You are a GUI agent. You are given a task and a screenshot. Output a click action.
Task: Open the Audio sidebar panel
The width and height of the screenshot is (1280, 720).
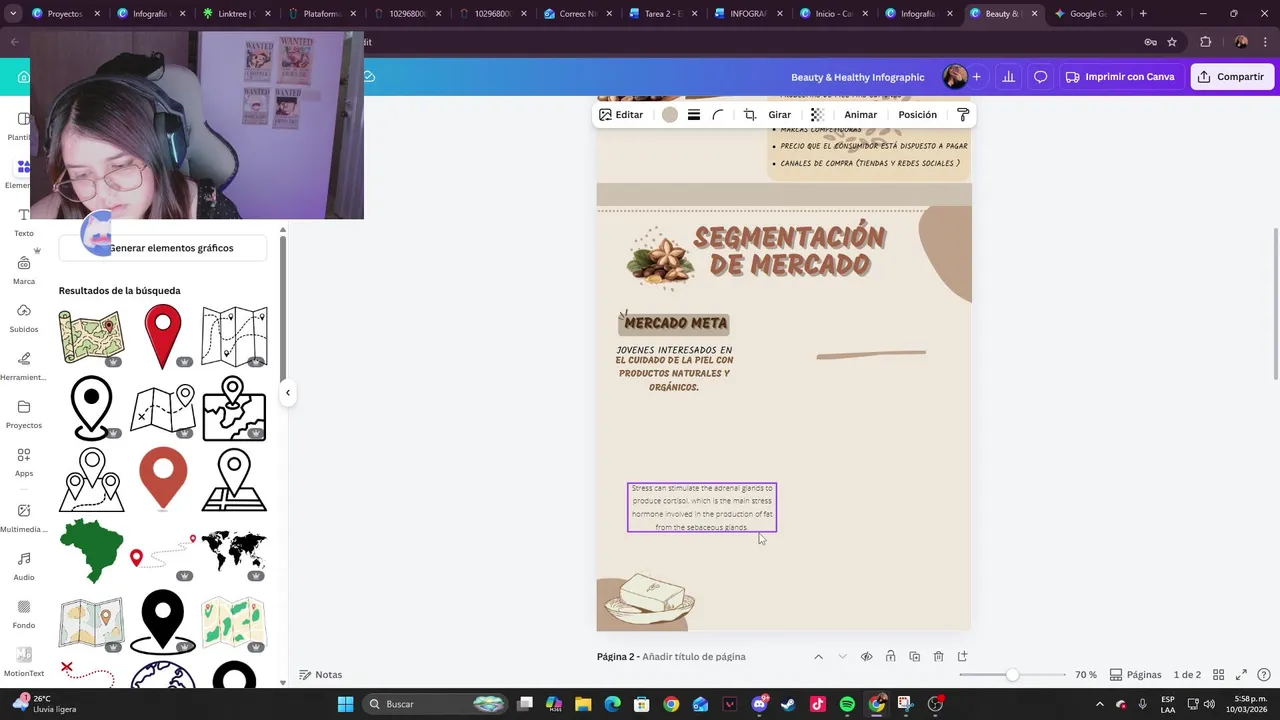pos(24,566)
